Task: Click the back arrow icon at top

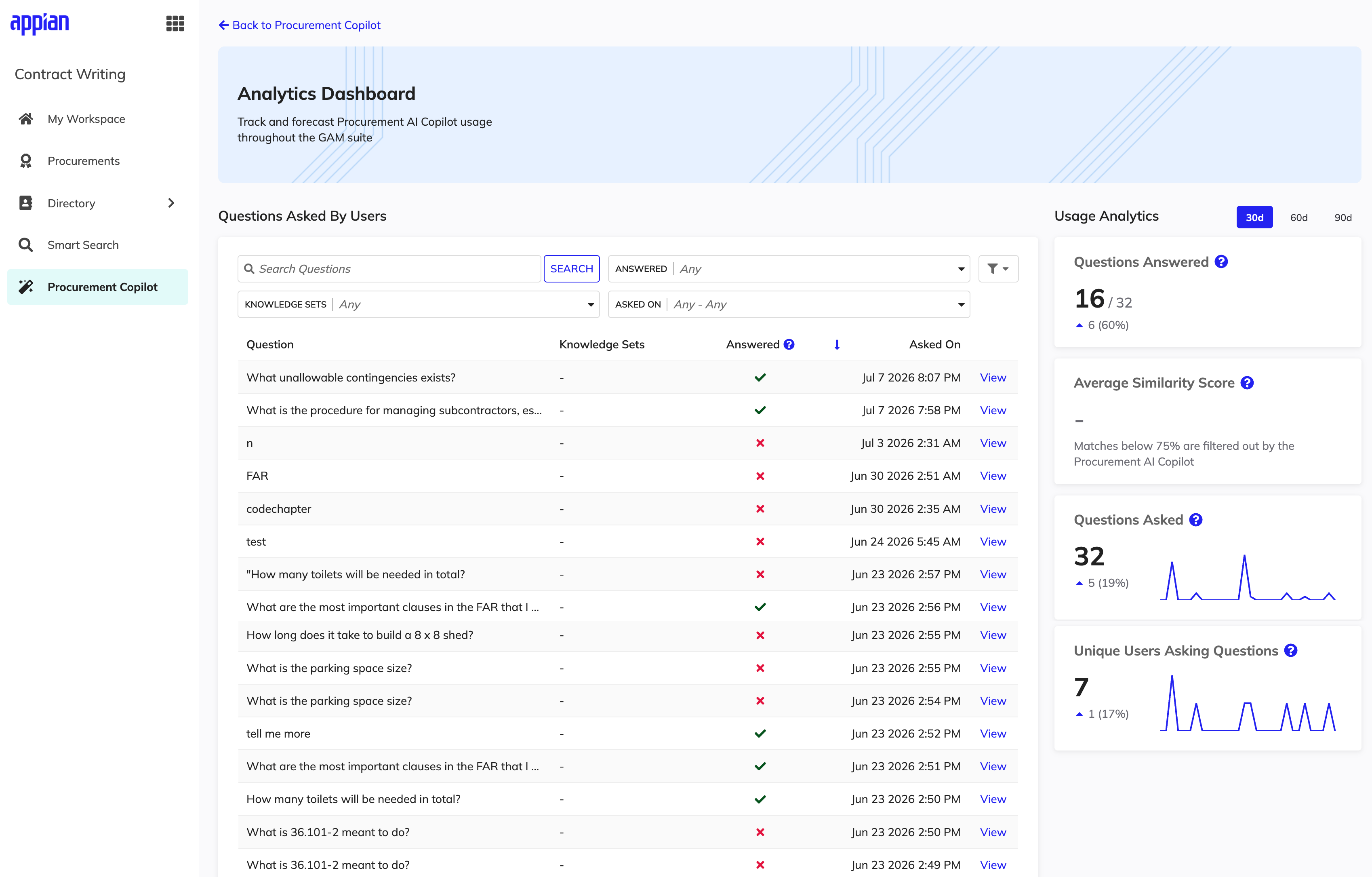Action: [224, 25]
